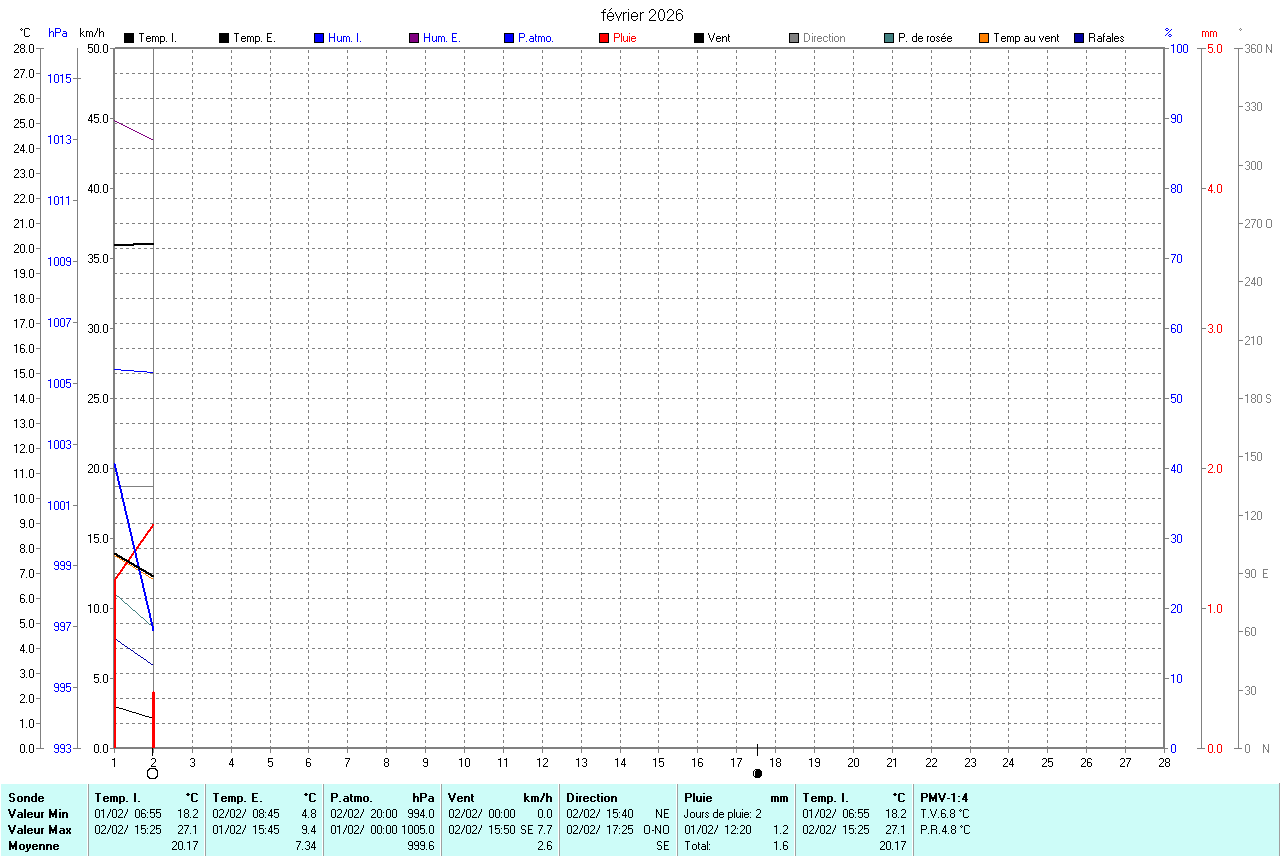
Task: Click the teal P. de rosée legend square
Action: click(x=889, y=38)
